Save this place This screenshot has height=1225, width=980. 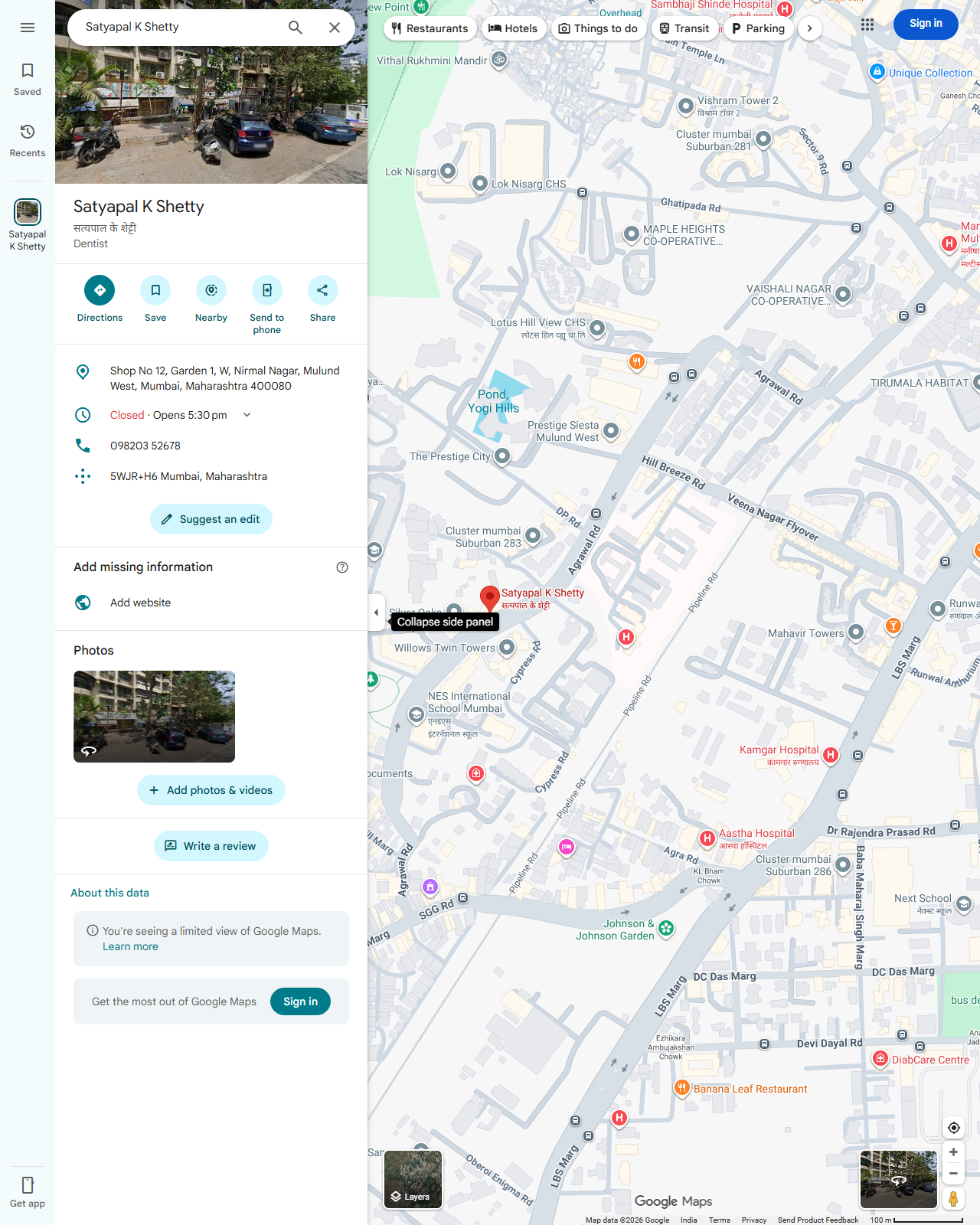pos(155,299)
